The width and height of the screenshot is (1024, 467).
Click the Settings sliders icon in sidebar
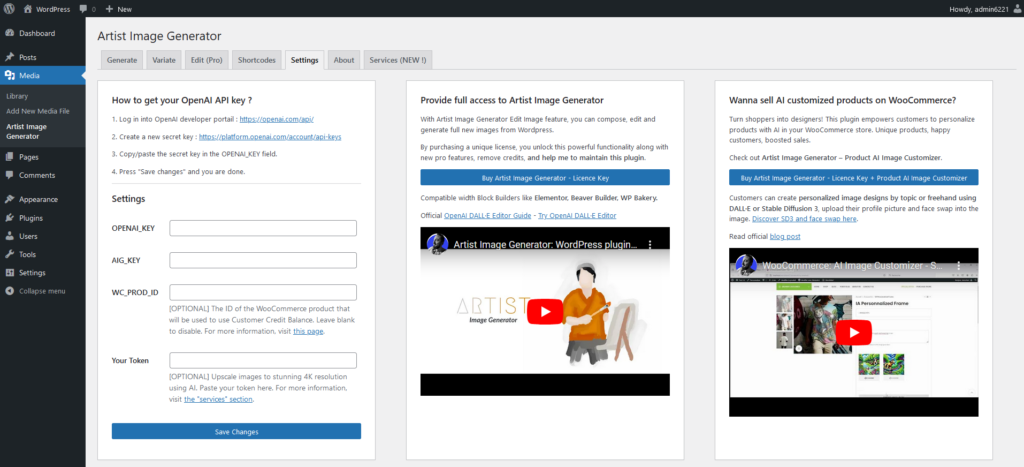[9, 273]
